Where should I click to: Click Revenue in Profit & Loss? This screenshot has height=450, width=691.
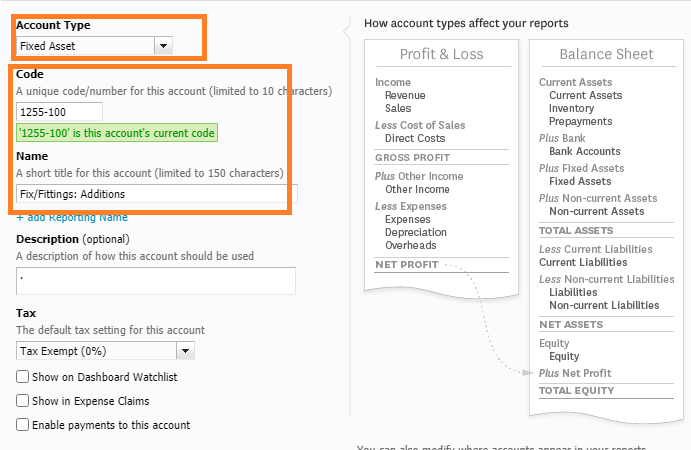click(405, 95)
